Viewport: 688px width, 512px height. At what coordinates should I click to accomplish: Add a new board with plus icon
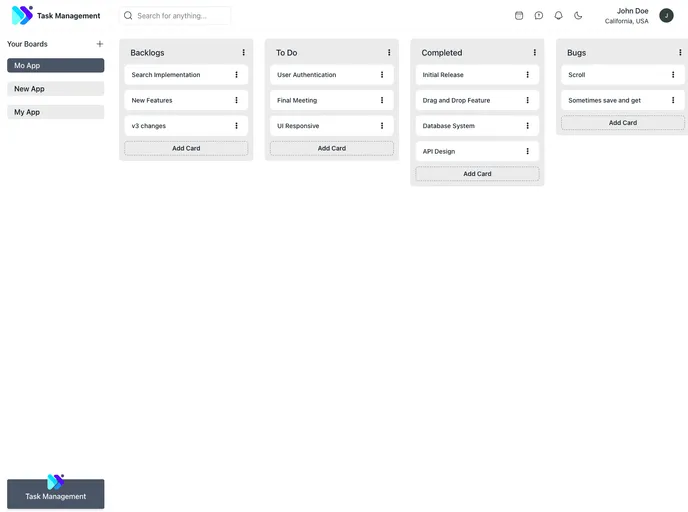pyautogui.click(x=99, y=44)
